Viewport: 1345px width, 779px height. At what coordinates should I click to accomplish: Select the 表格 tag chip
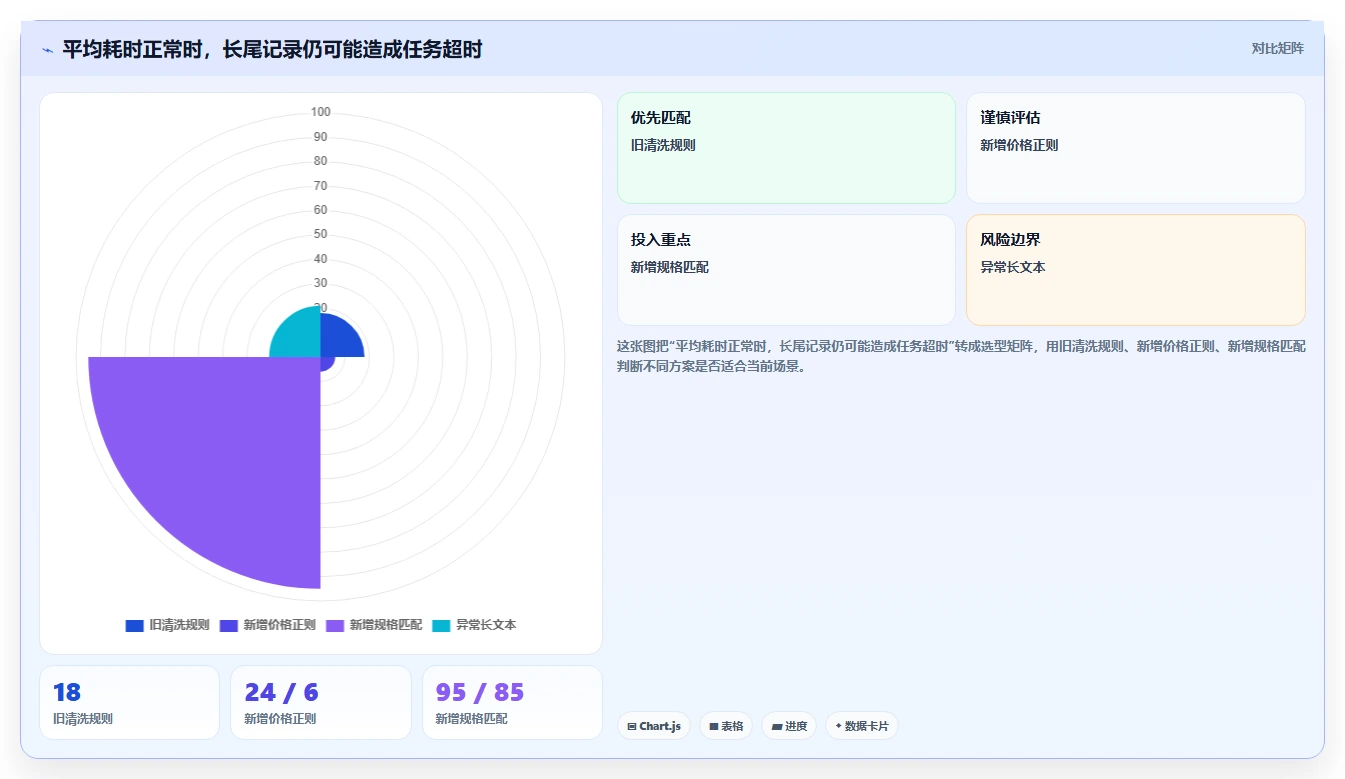pyautogui.click(x=726, y=726)
